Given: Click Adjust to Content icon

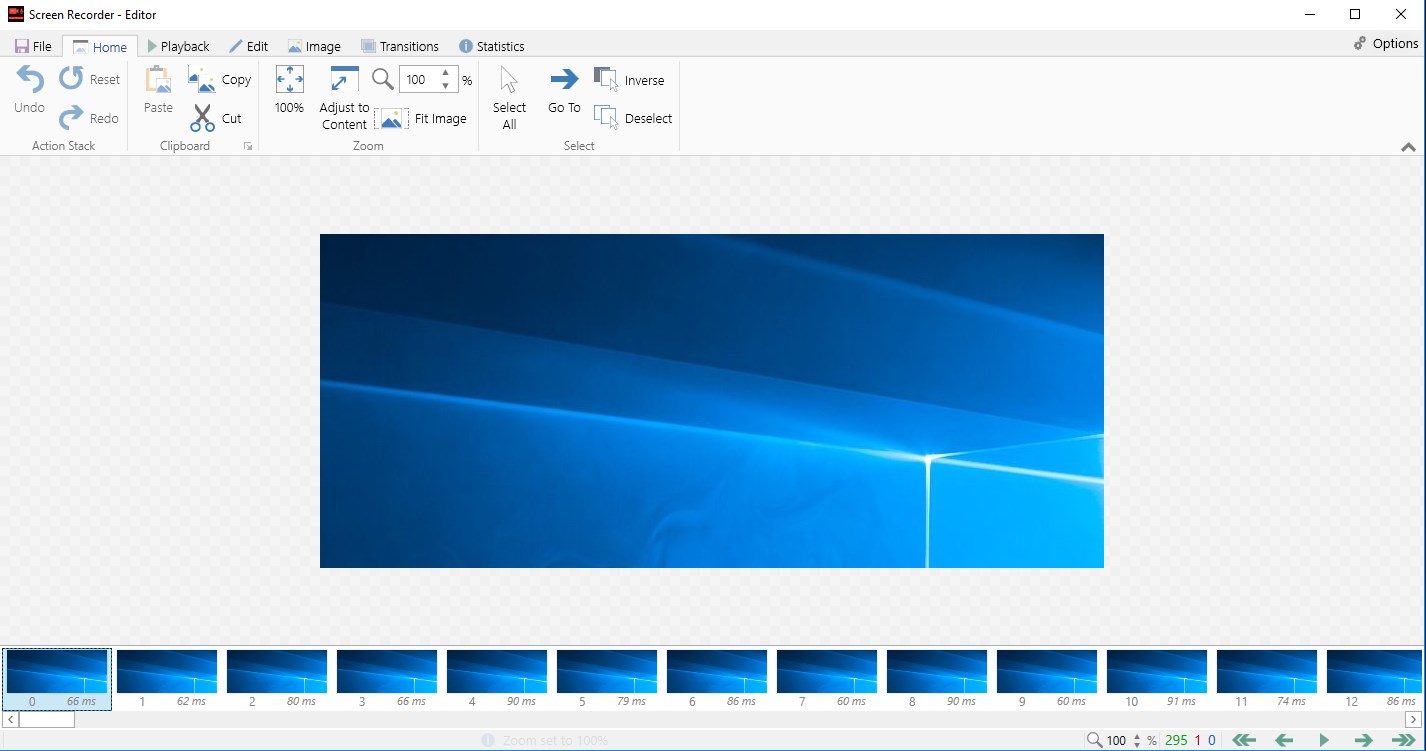Looking at the screenshot, I should point(344,80).
